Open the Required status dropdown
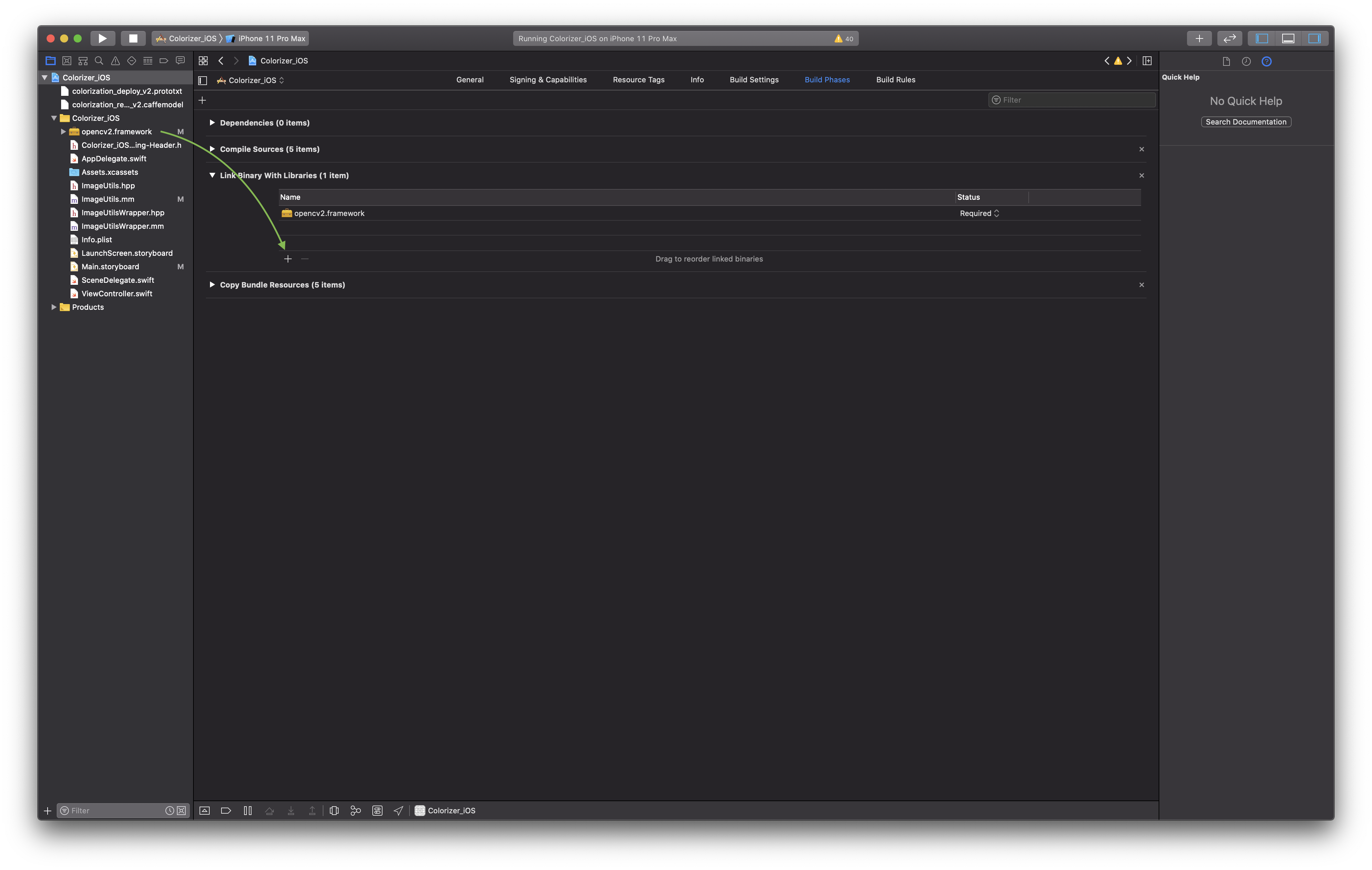 979,213
